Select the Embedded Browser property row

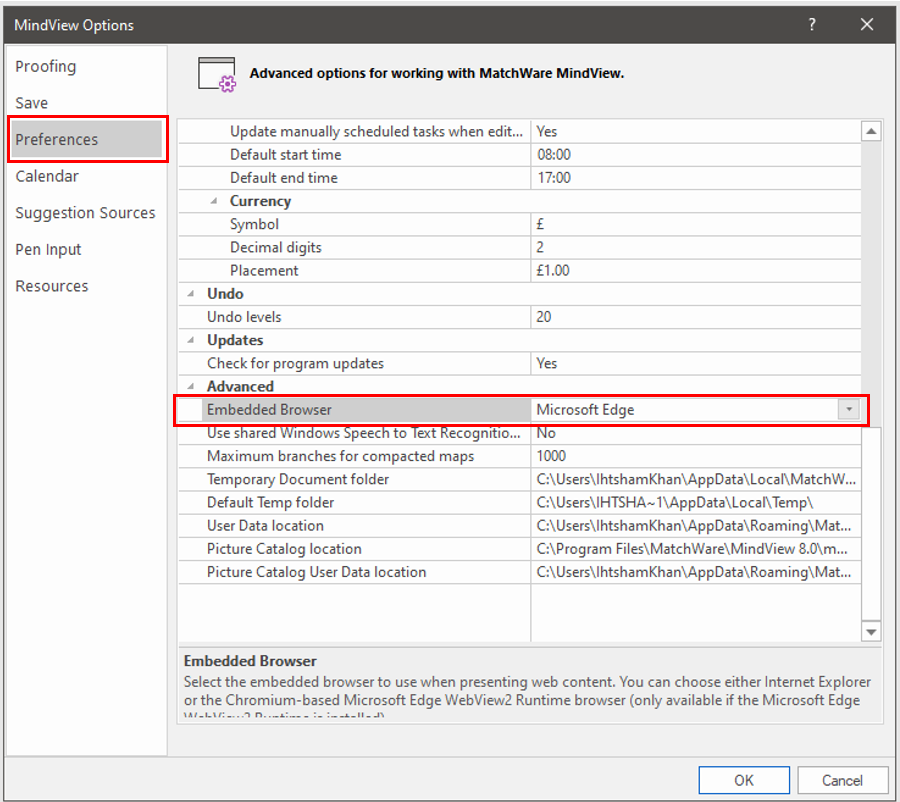(520, 410)
